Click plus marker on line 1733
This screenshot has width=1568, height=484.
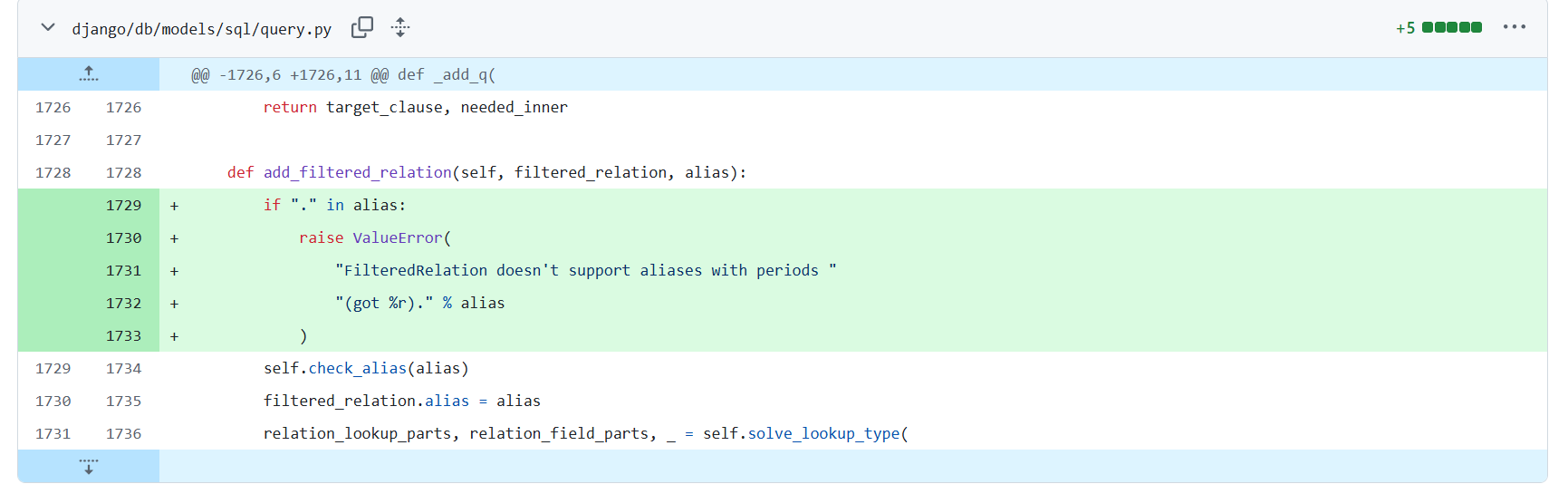[174, 336]
